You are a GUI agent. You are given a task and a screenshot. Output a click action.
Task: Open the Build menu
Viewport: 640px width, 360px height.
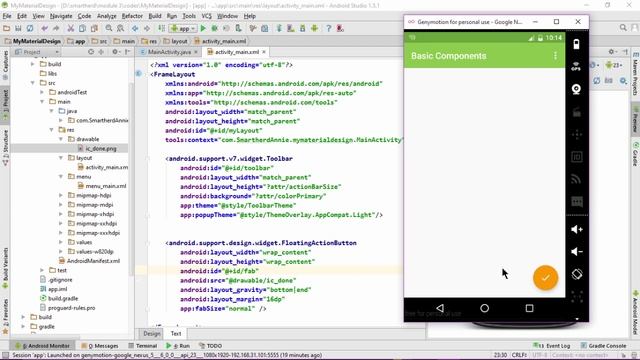[x=155, y=16]
